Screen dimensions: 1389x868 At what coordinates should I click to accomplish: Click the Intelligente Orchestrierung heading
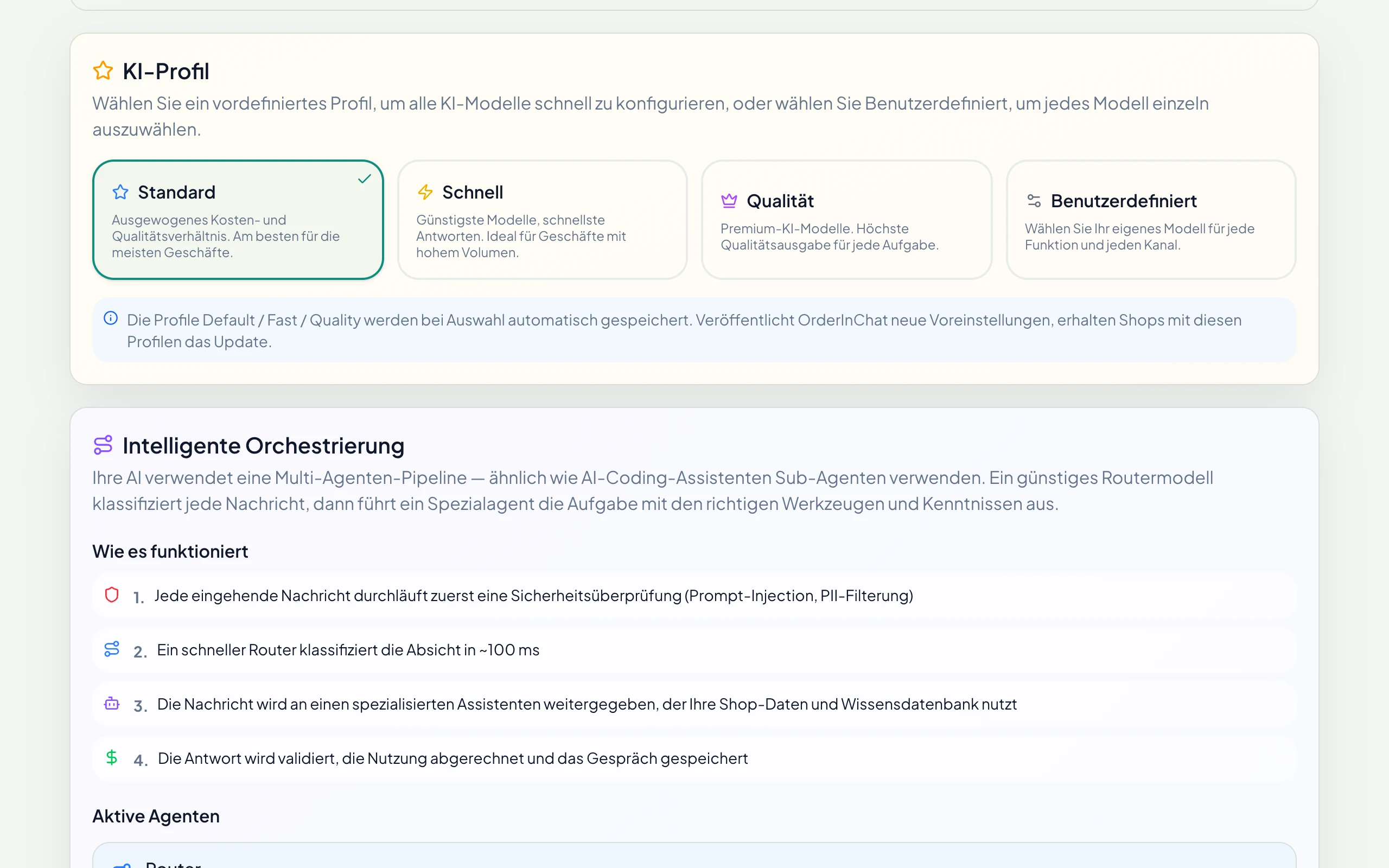click(x=264, y=445)
